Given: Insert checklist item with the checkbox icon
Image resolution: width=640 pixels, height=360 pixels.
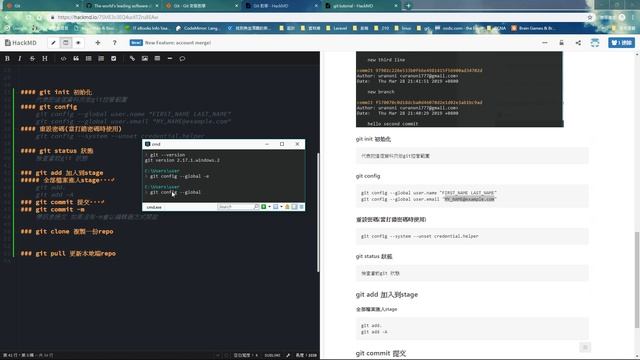Looking at the screenshot, I should click(113, 59).
